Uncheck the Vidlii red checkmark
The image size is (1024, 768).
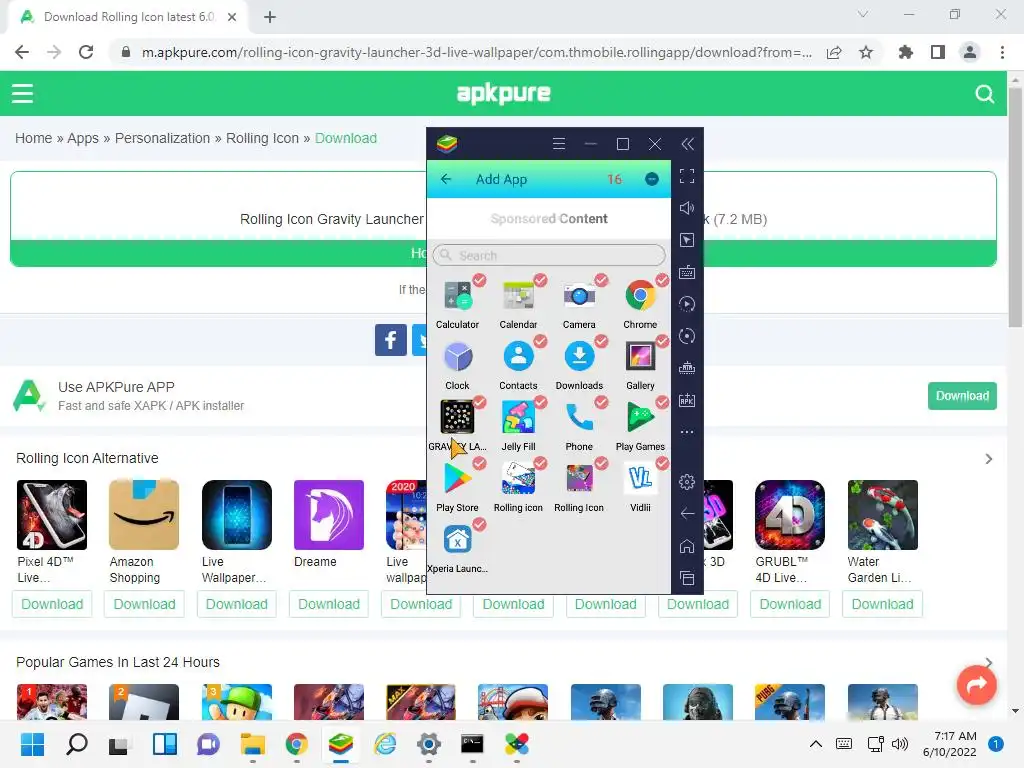(662, 463)
